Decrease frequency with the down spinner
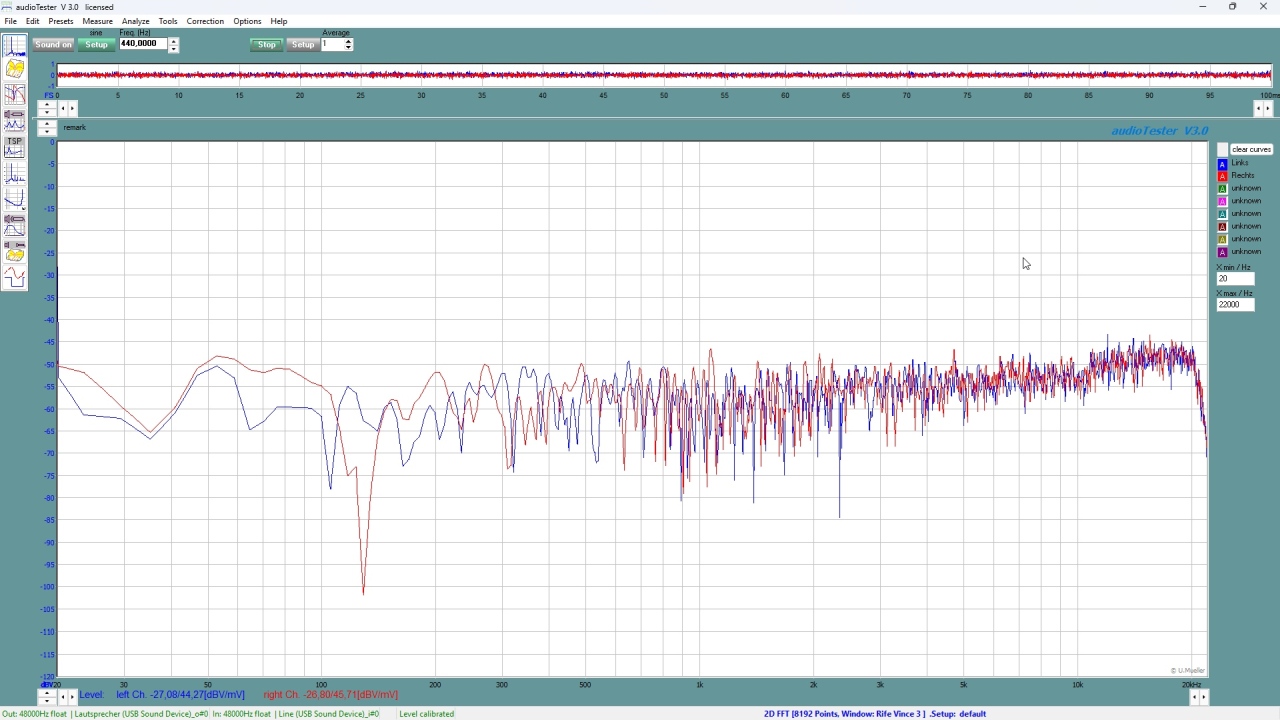 (x=173, y=48)
